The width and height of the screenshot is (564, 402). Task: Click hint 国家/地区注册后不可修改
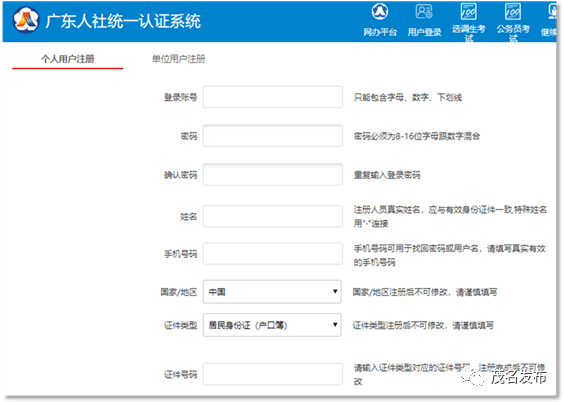pos(425,292)
